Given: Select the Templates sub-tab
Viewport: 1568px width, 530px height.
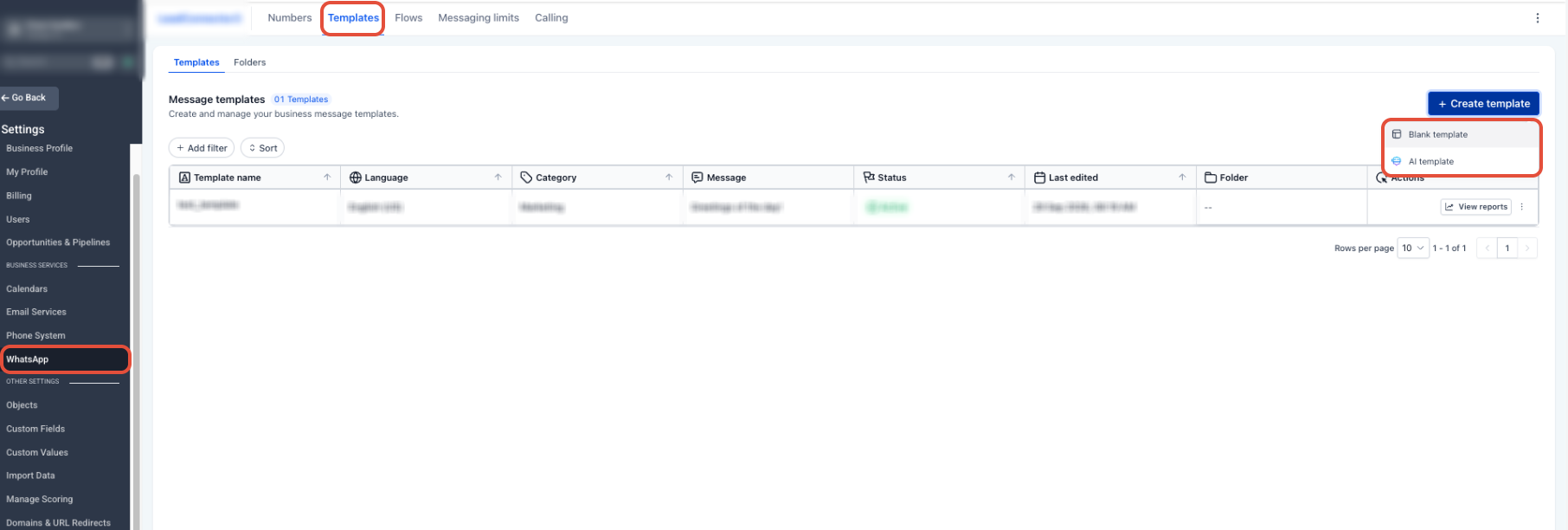Looking at the screenshot, I should tap(196, 62).
